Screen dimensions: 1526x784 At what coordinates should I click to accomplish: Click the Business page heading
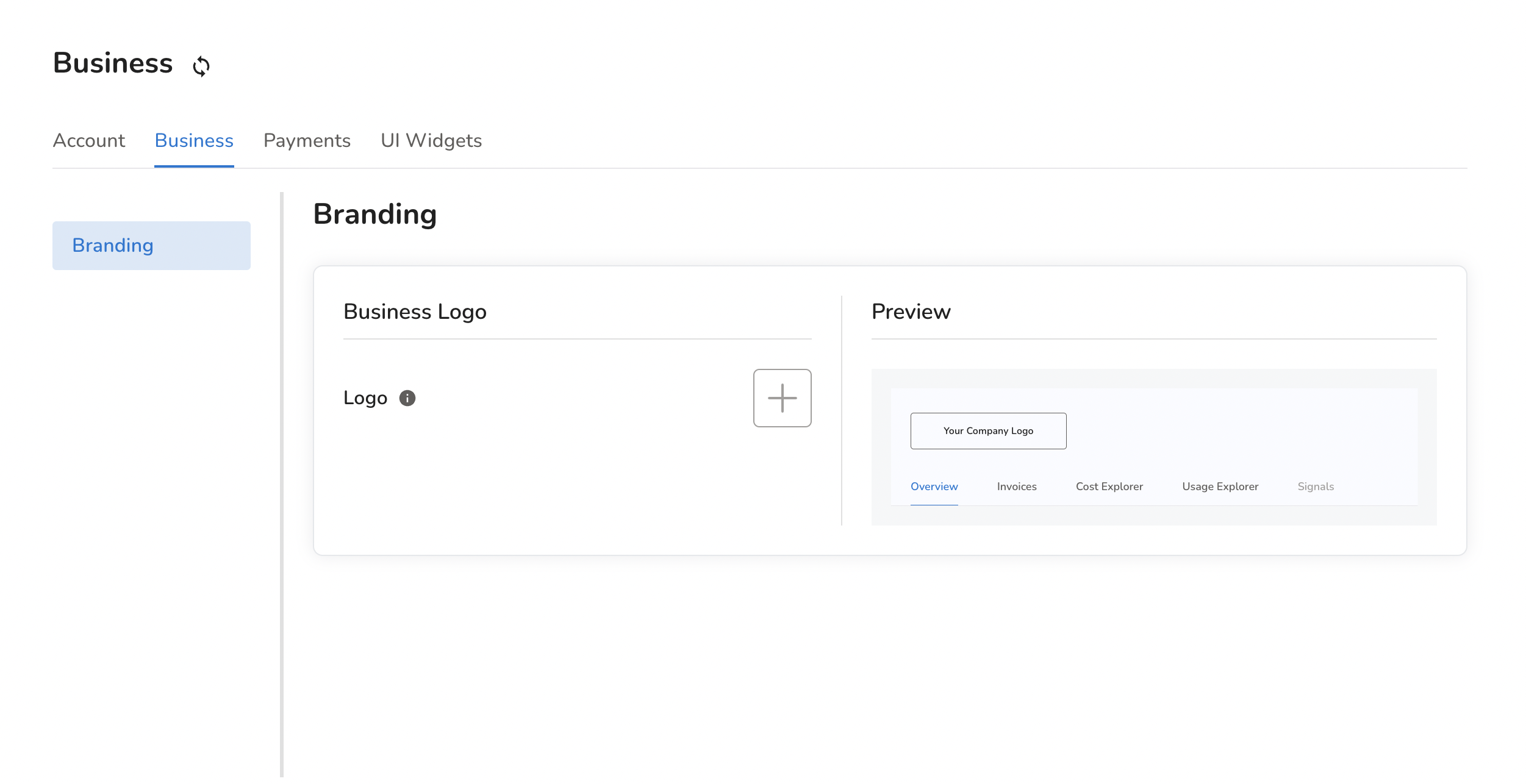[113, 63]
